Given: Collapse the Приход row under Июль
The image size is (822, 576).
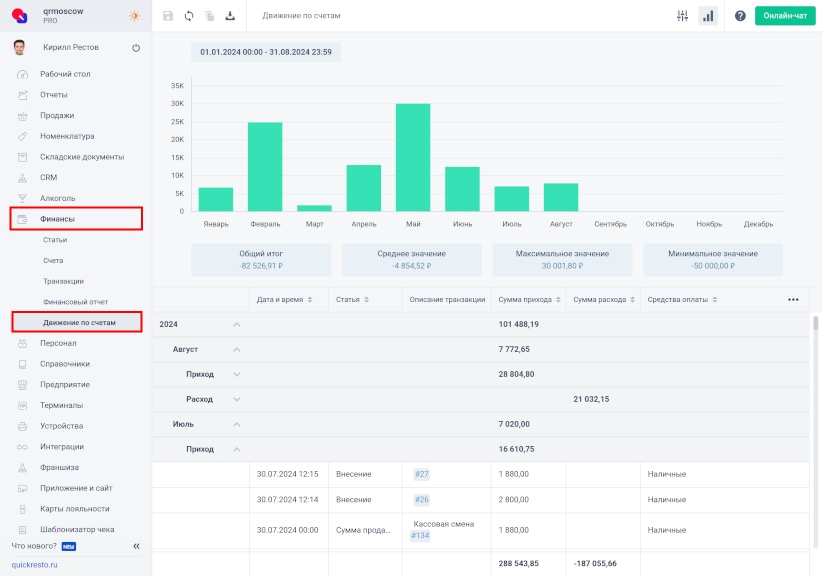Looking at the screenshot, I should (236, 449).
